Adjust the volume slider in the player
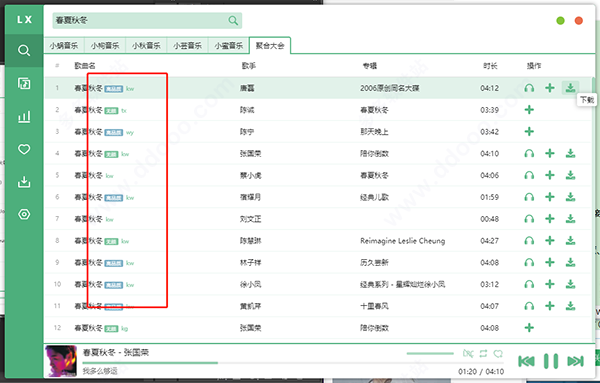 (430, 354)
